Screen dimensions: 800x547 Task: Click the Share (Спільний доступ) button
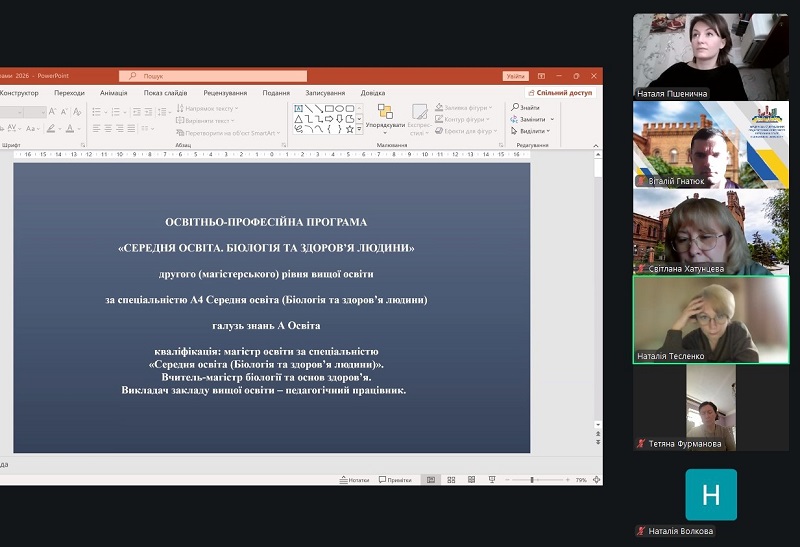click(560, 93)
